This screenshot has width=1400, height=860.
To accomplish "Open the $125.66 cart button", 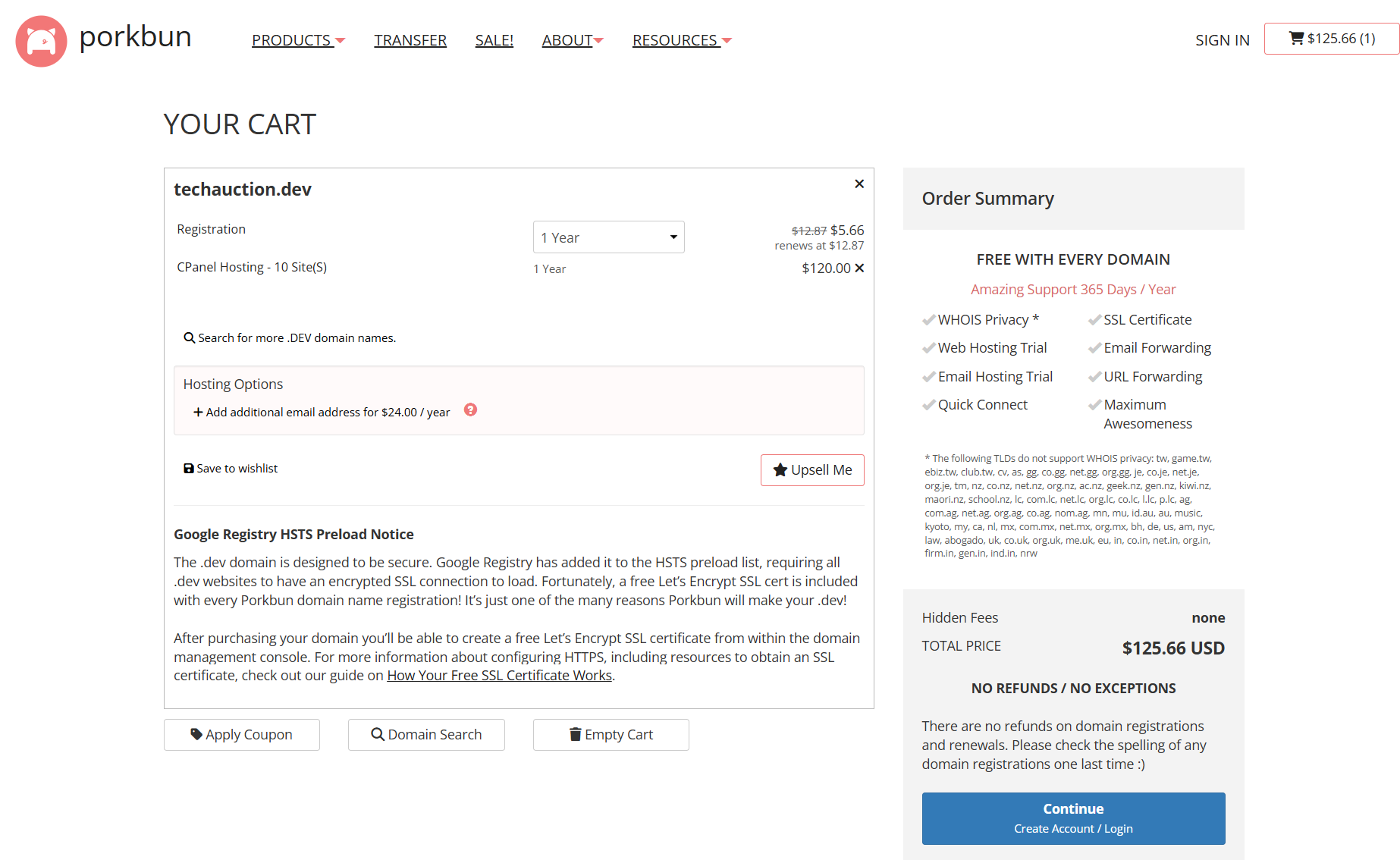I will [x=1332, y=39].
